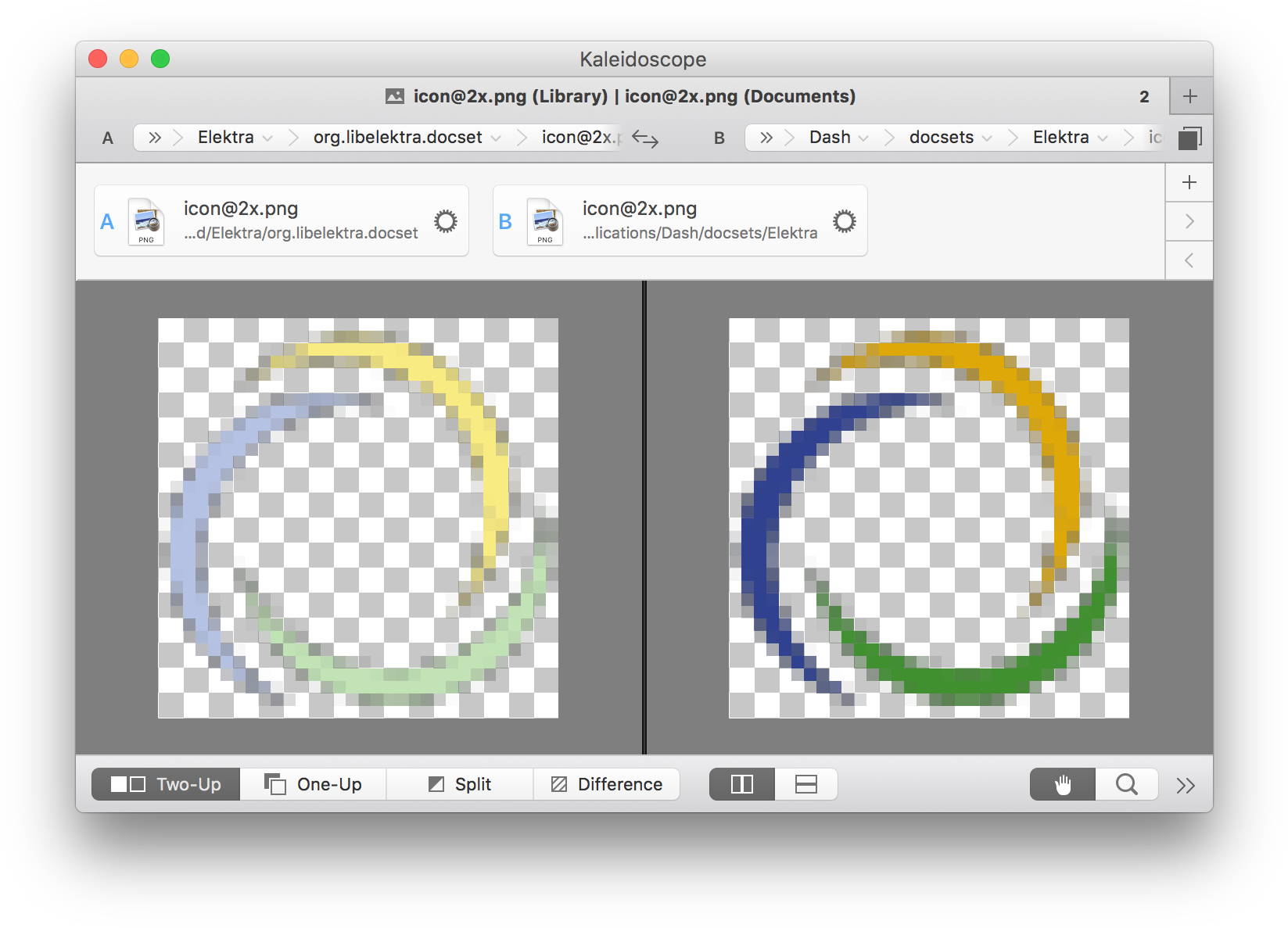Screen dimensions: 1288x928
Task: Swap A and B files arrow icon
Action: pos(645,139)
